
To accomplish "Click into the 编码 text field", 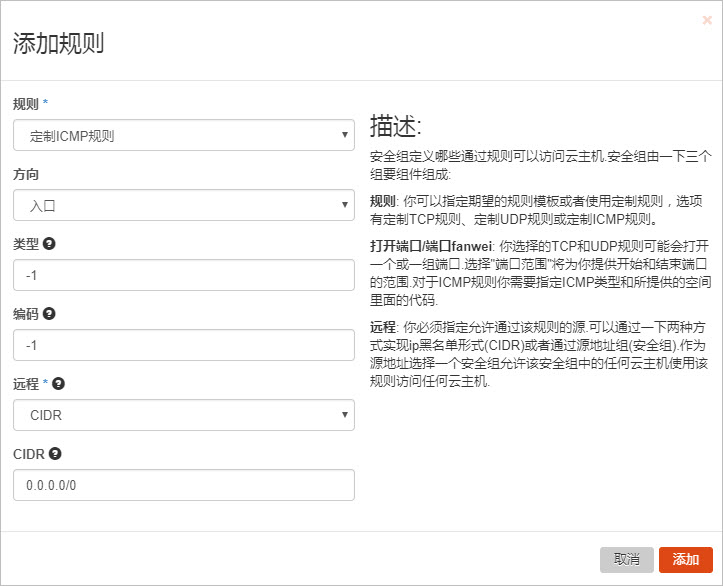I will (x=184, y=345).
